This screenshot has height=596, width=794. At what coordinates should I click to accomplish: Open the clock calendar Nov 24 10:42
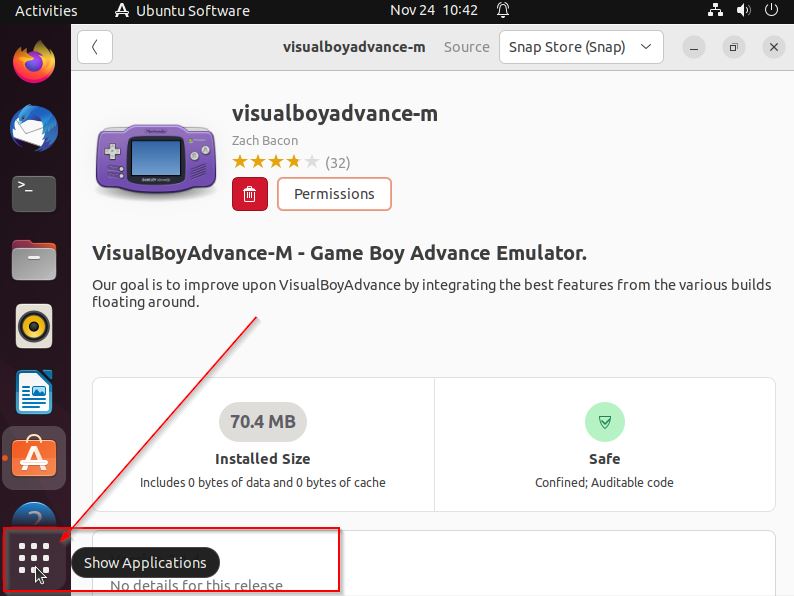pos(434,10)
